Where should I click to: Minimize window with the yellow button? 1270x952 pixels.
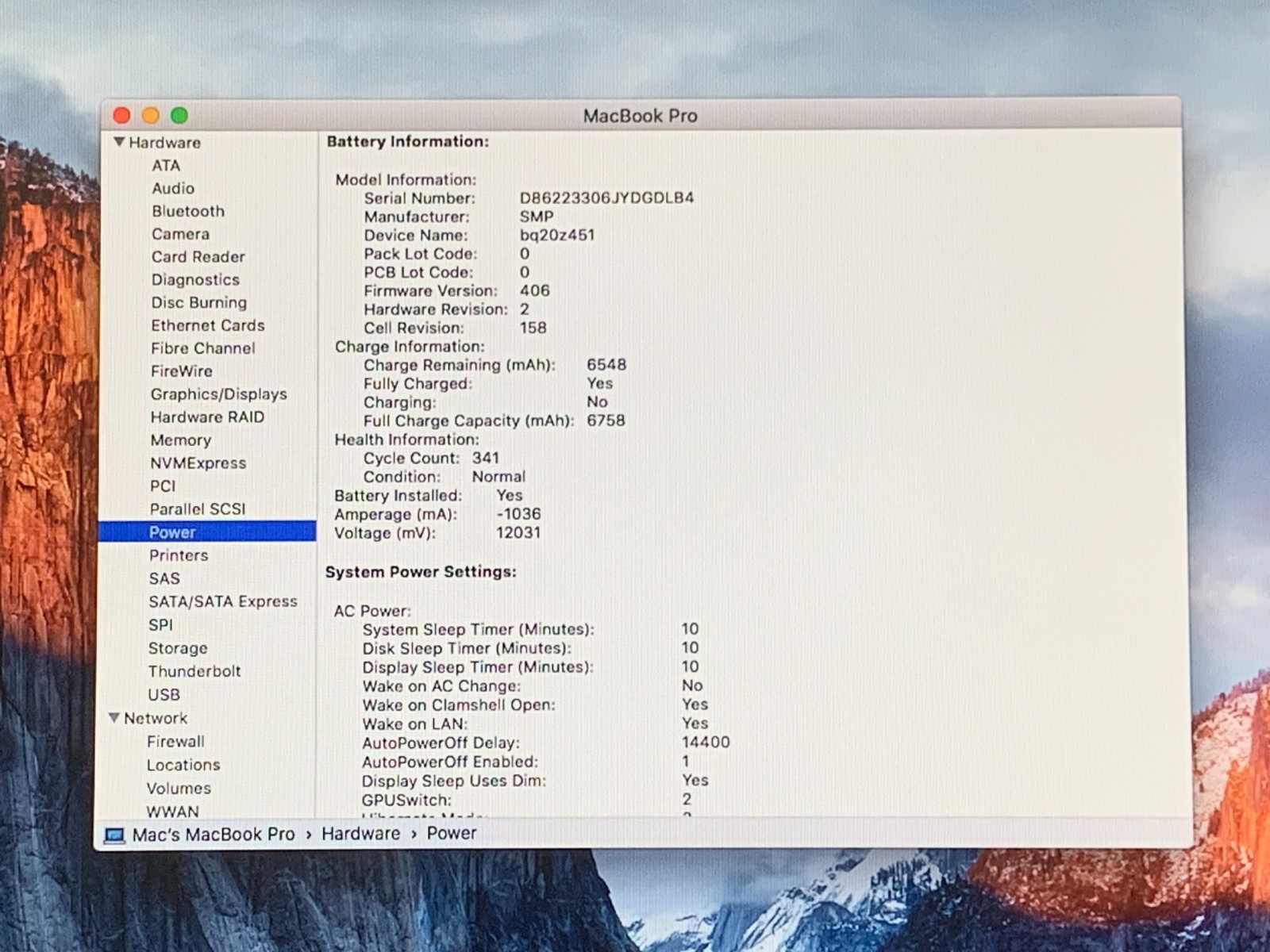pos(151,116)
